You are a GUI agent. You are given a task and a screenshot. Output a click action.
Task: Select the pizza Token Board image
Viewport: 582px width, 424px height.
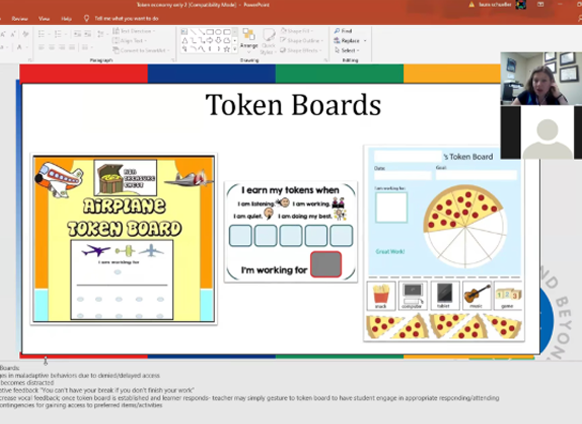(x=444, y=243)
